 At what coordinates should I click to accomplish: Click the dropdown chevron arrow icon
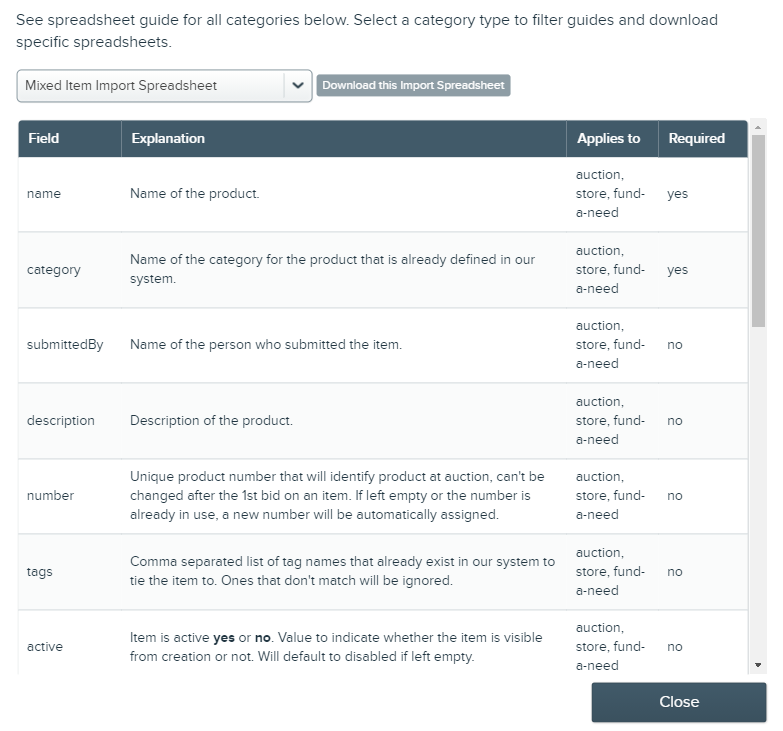point(298,85)
